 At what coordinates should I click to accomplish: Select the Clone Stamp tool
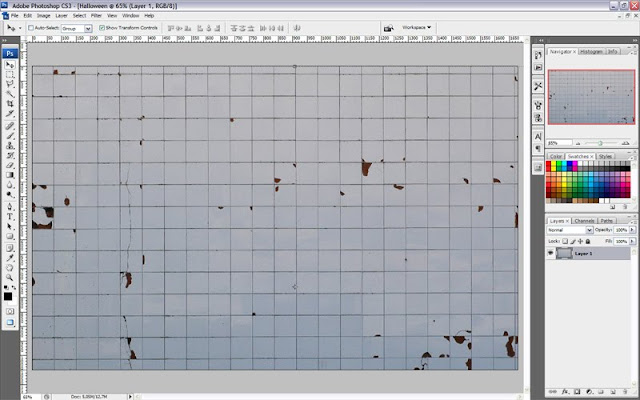pos(10,146)
